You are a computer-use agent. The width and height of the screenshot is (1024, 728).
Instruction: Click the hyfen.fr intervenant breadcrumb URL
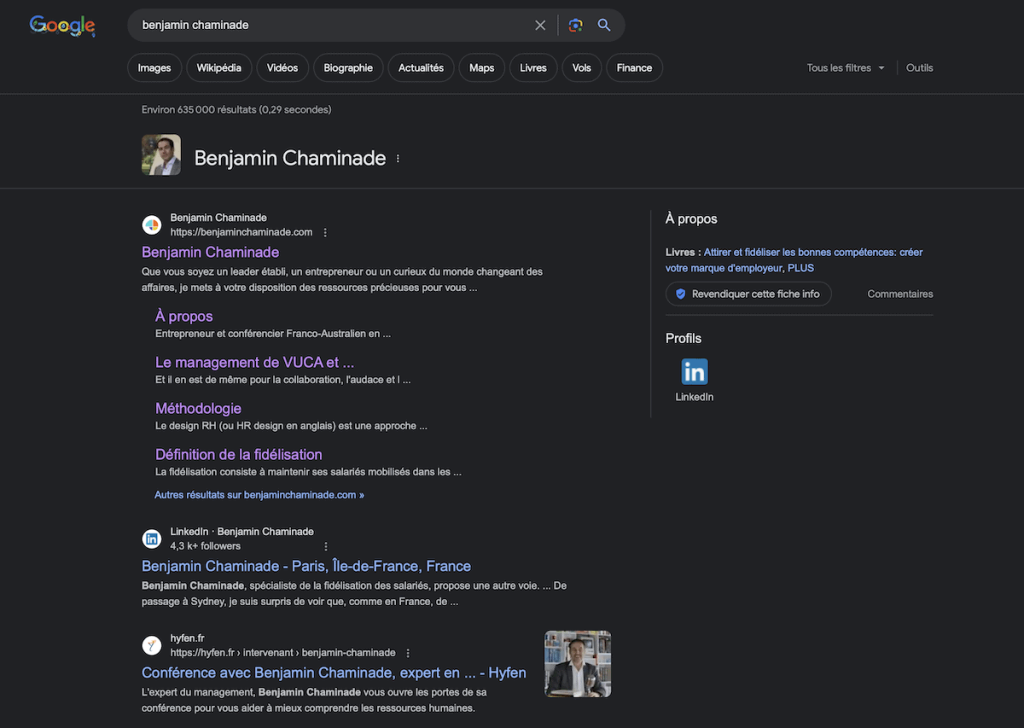coord(283,653)
